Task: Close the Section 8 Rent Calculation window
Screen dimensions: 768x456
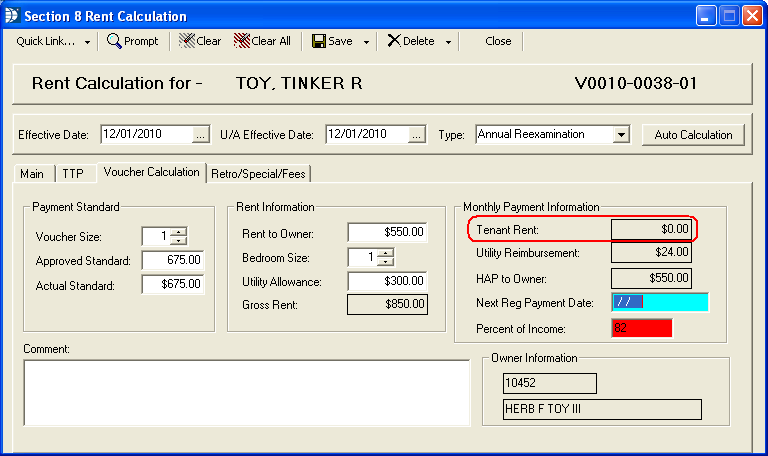Action: 752,16
